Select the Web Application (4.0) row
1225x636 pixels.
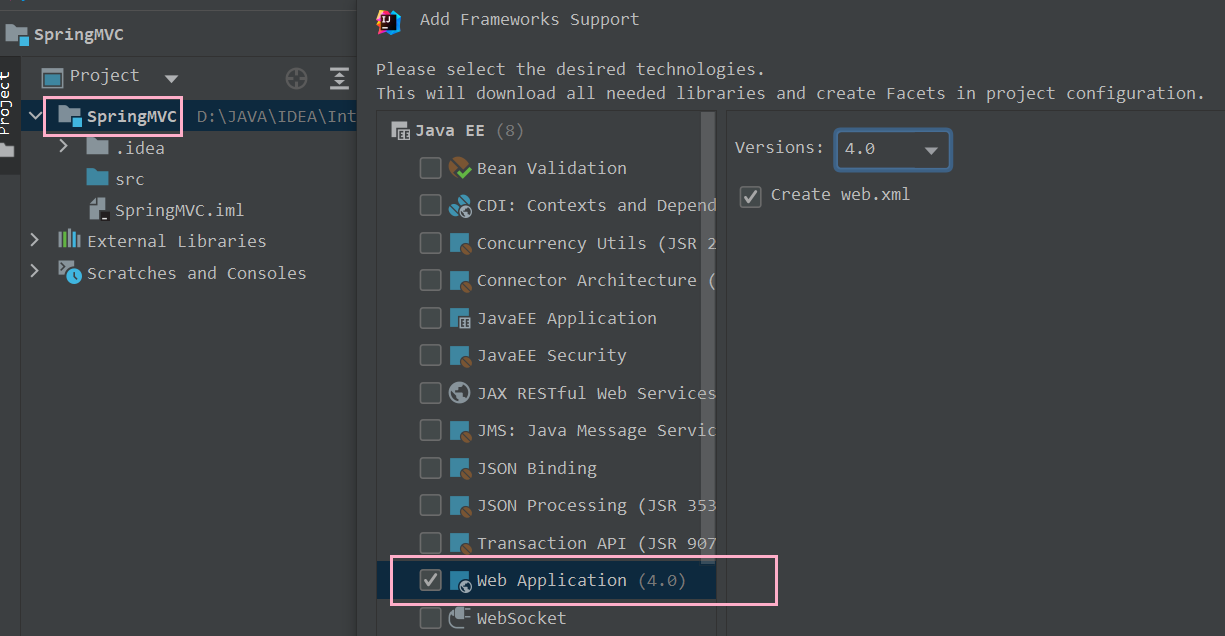click(x=546, y=581)
